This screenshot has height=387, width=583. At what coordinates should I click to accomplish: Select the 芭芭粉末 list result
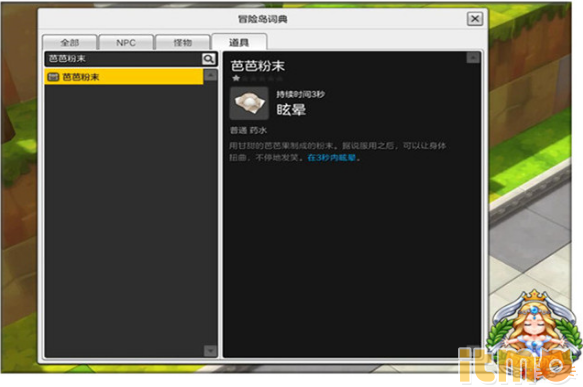click(x=124, y=77)
